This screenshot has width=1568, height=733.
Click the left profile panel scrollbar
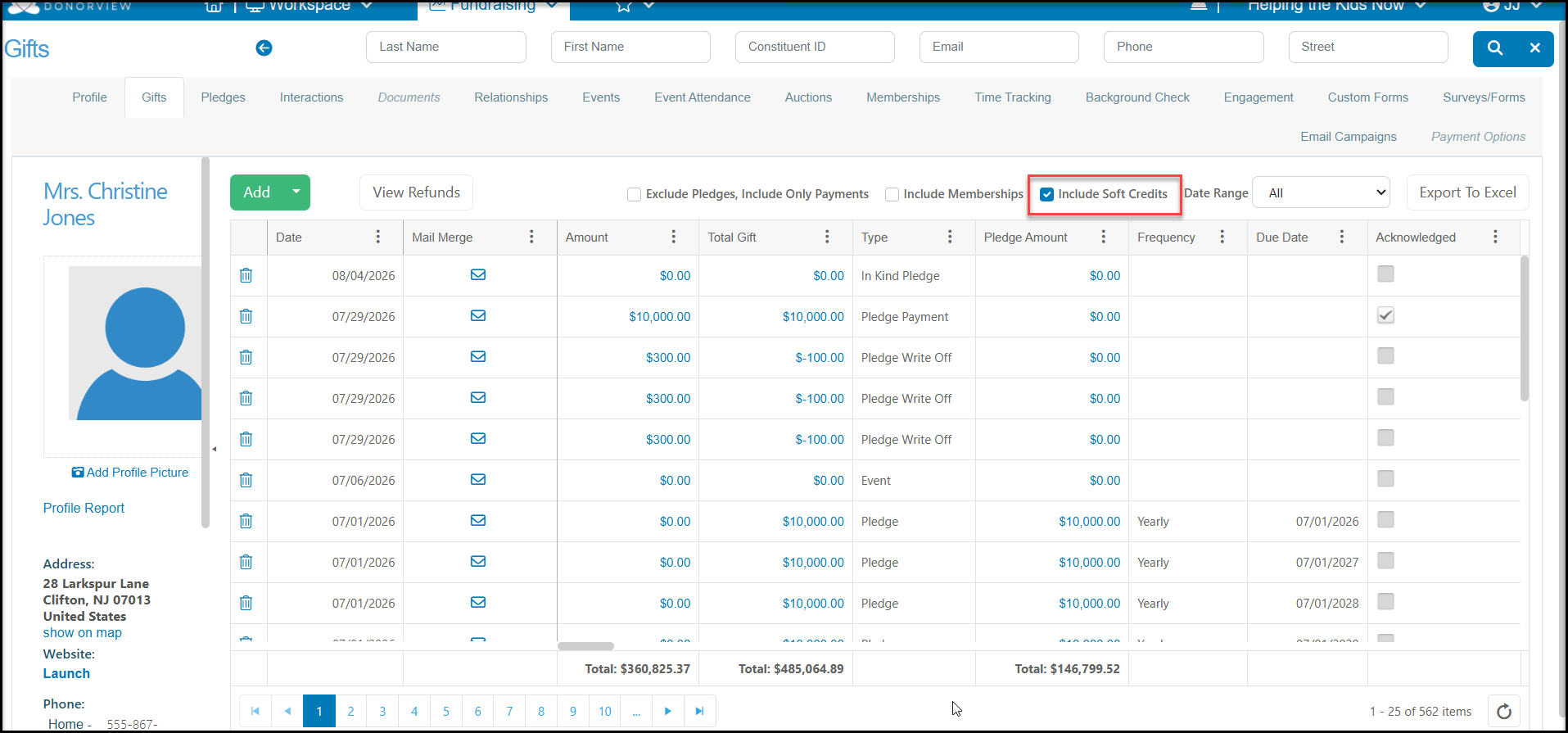(206, 342)
